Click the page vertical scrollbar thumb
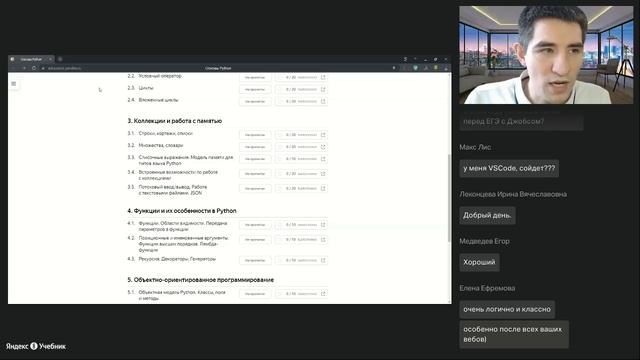Image resolution: width=640 pixels, height=360 pixels. click(449, 198)
